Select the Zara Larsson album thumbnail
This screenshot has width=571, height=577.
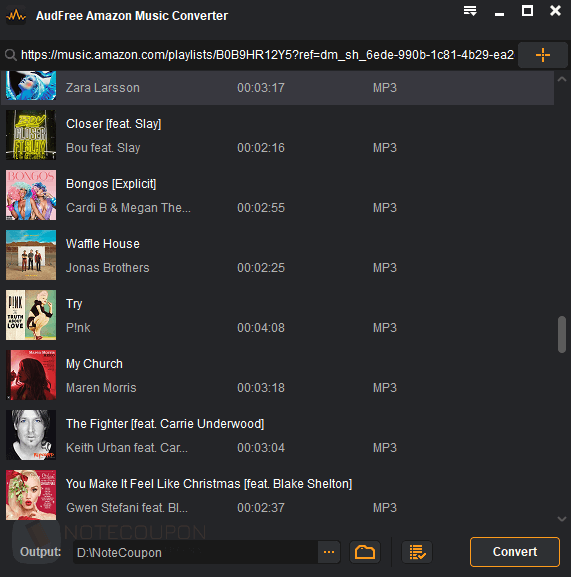click(31, 86)
